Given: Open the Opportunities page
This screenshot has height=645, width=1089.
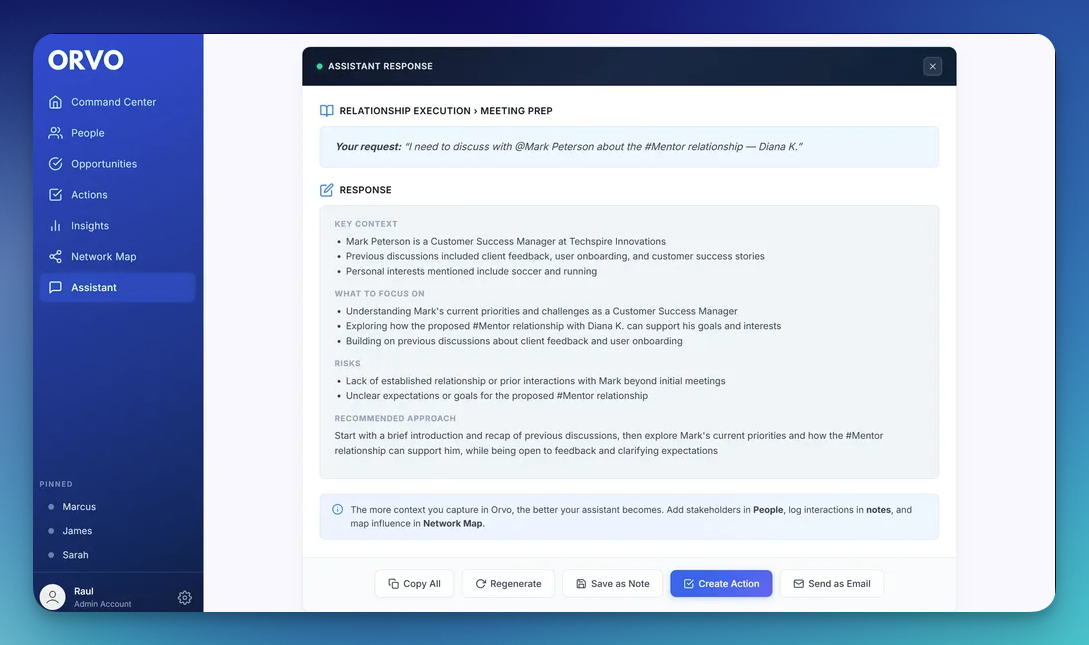Looking at the screenshot, I should tap(103, 164).
